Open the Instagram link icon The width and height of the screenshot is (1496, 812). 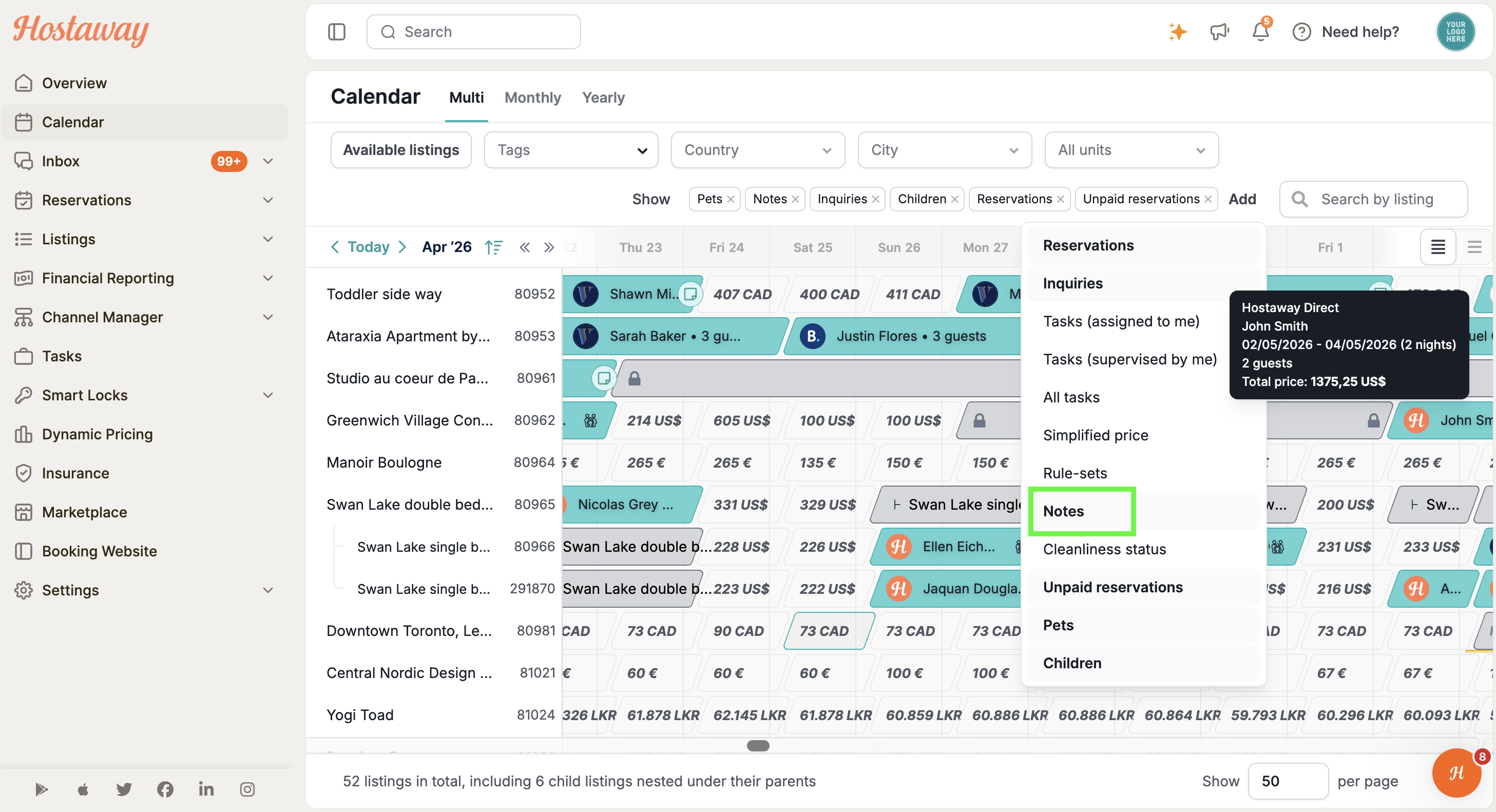247,789
